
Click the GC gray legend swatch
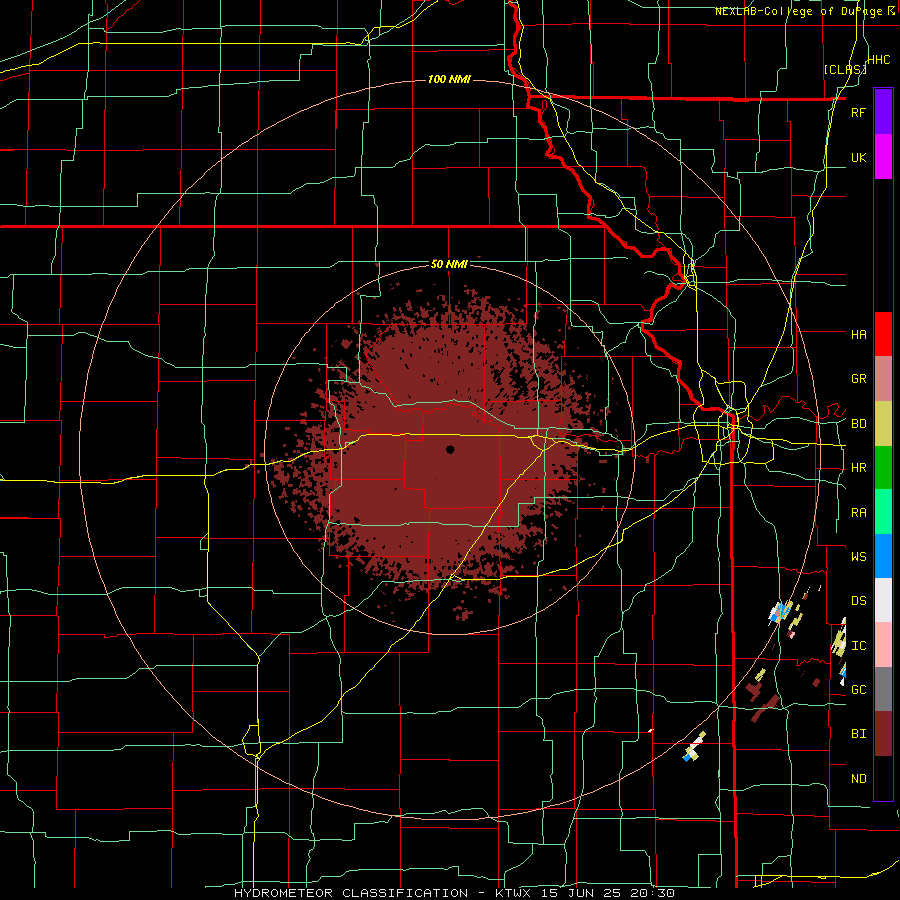click(883, 689)
